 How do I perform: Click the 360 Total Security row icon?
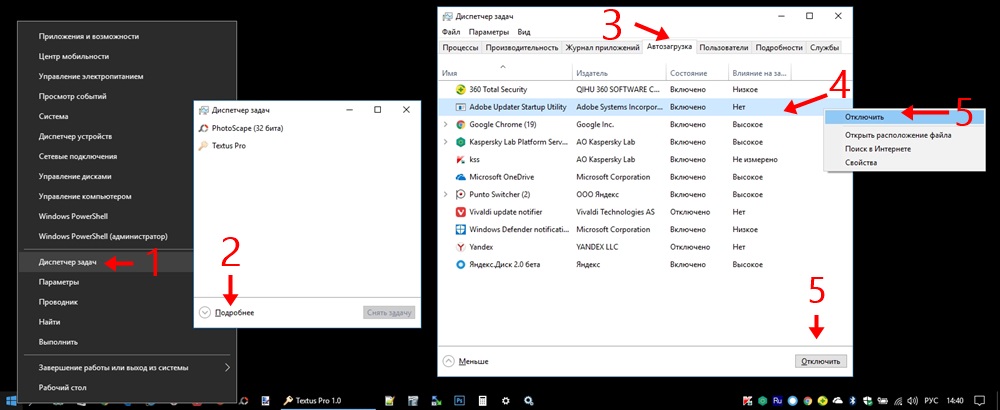pos(460,90)
